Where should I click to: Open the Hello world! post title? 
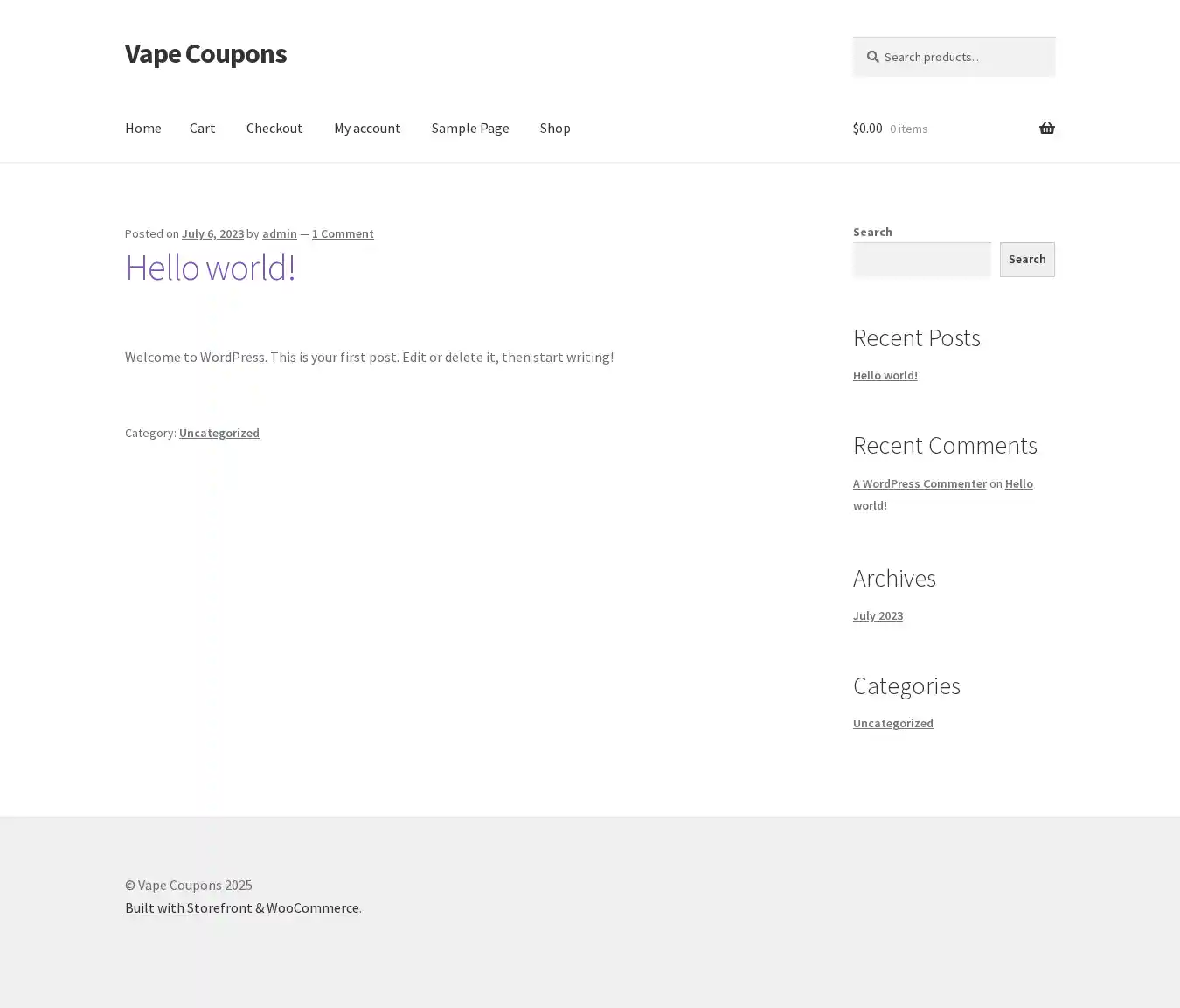tap(210, 267)
